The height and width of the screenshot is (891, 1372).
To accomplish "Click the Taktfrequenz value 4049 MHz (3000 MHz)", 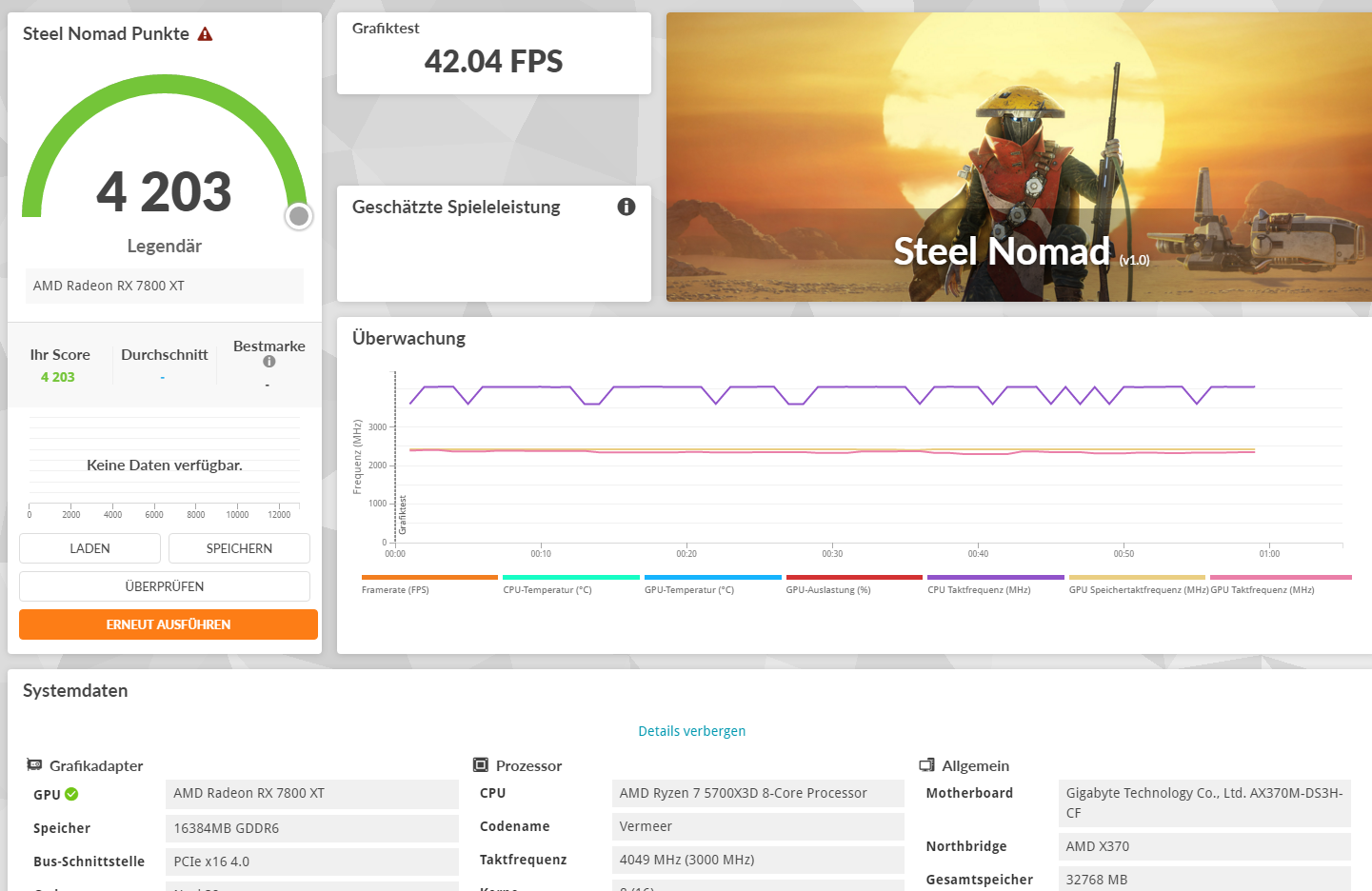I will click(758, 860).
